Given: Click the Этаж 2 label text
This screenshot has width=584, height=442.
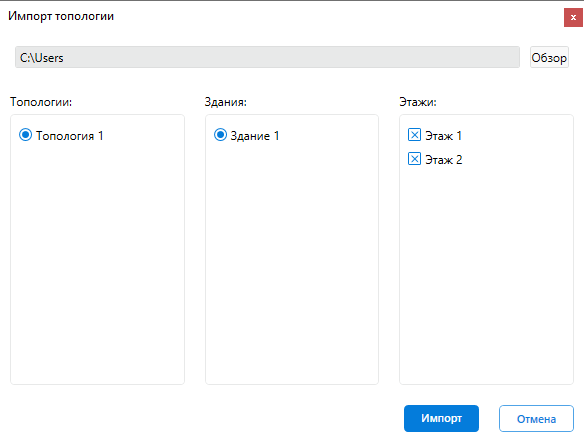Looking at the screenshot, I should coord(444,160).
